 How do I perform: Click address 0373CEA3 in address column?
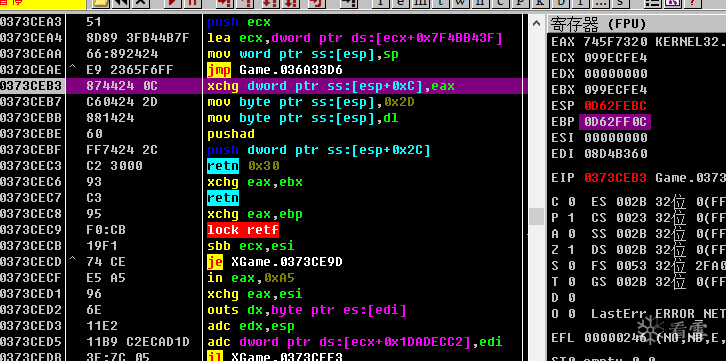pos(31,22)
